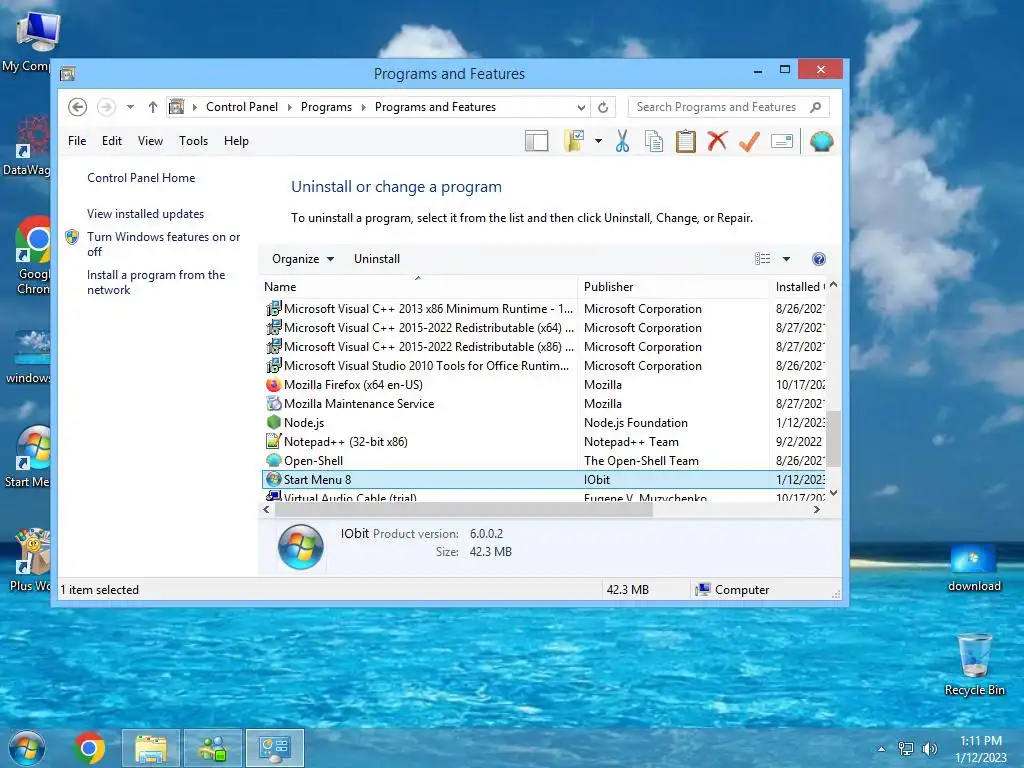
Task: Click the search magnifier icon
Action: coord(816,107)
